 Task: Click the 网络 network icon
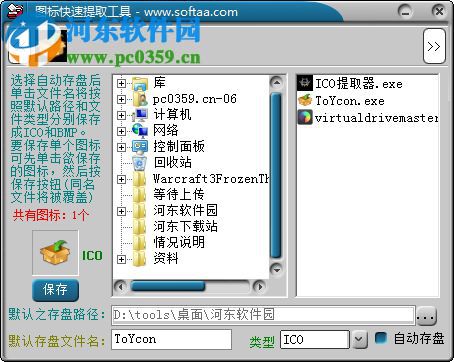pos(140,131)
